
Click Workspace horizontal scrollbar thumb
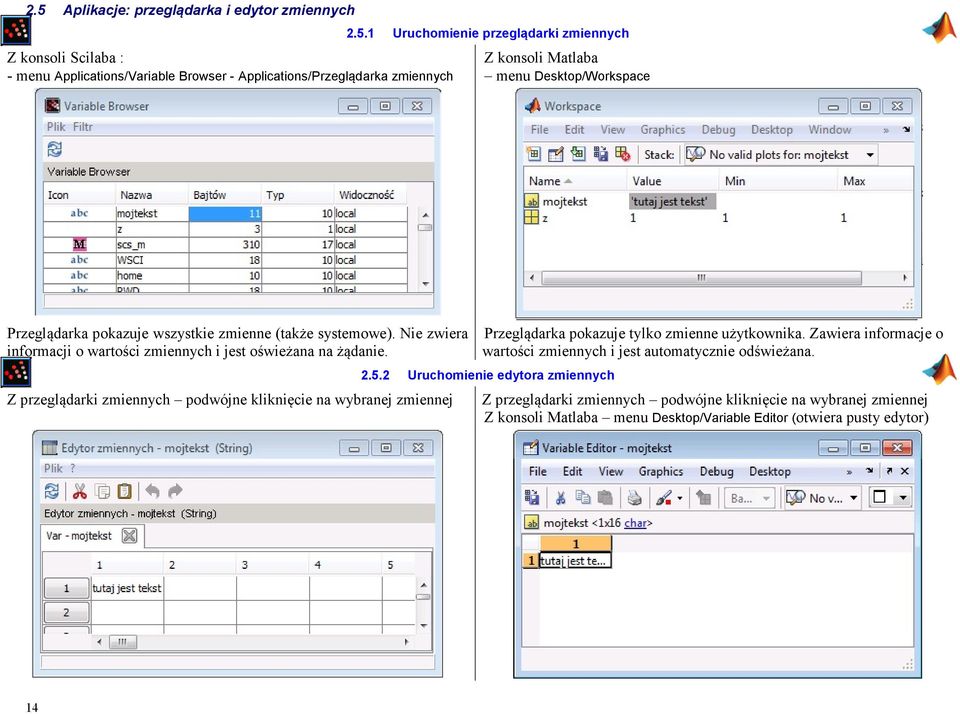click(702, 277)
